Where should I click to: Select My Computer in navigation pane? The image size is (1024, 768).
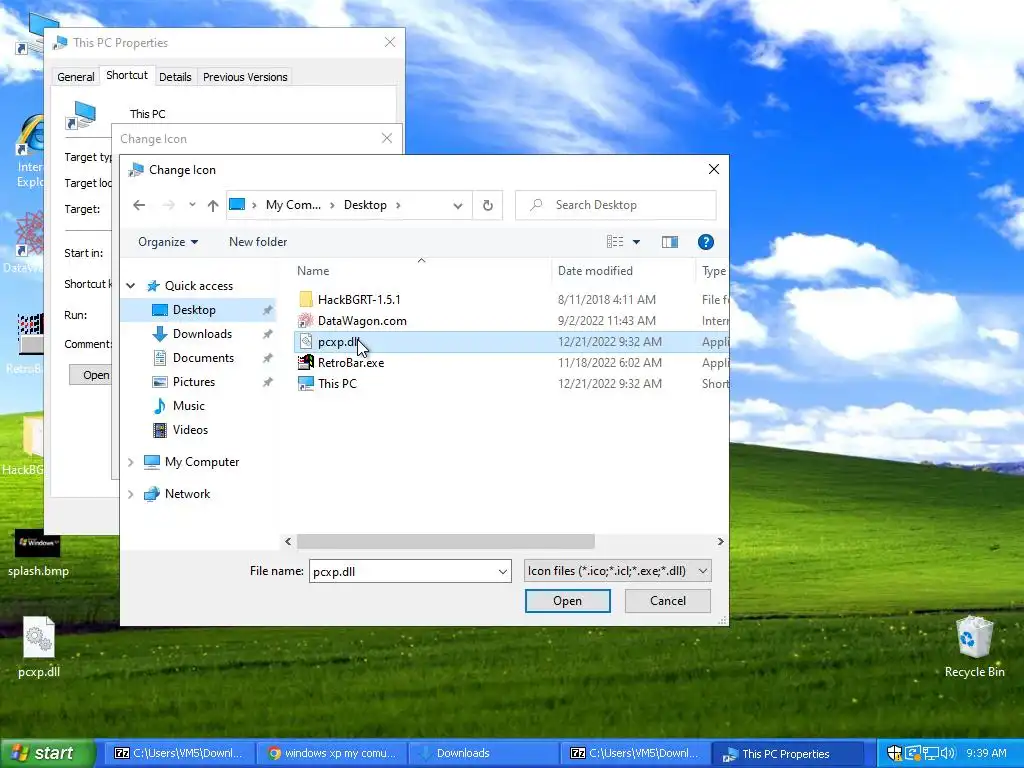(x=202, y=462)
